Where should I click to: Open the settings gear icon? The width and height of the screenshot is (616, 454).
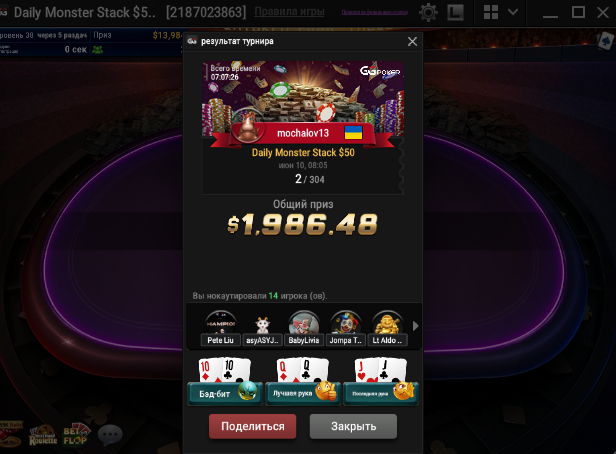pos(428,13)
